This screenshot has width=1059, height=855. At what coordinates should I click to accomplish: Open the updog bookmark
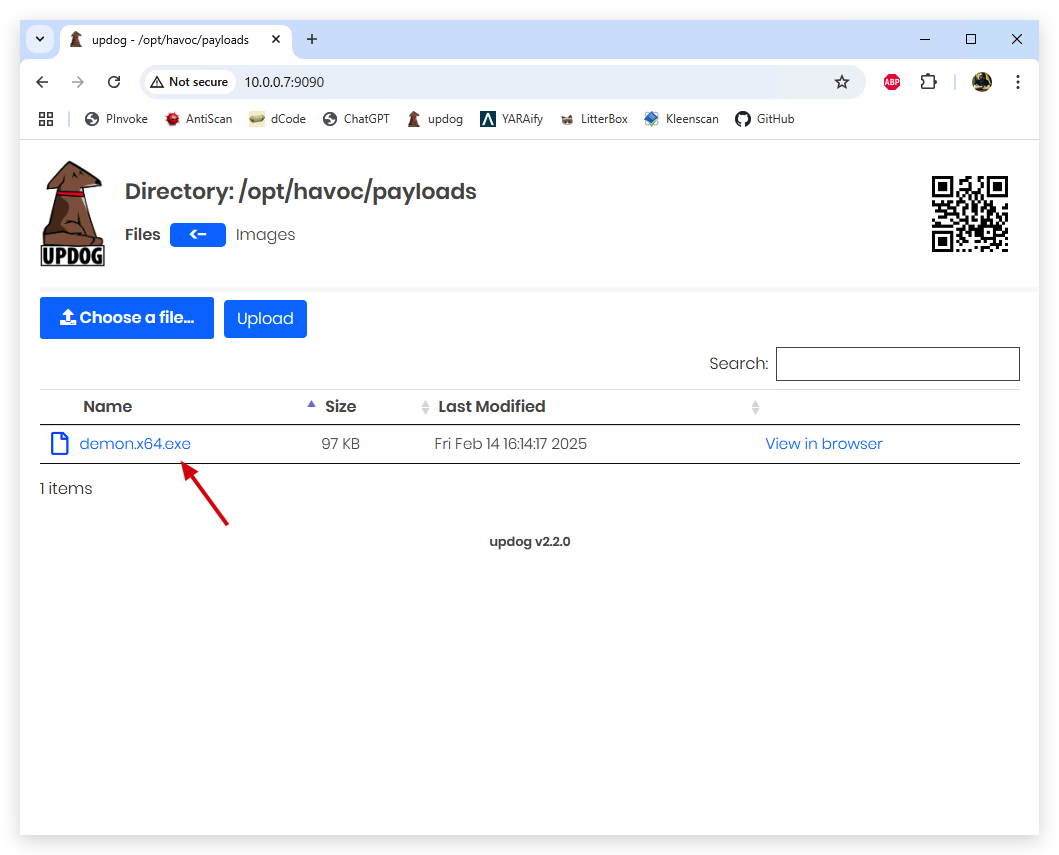[x=436, y=119]
